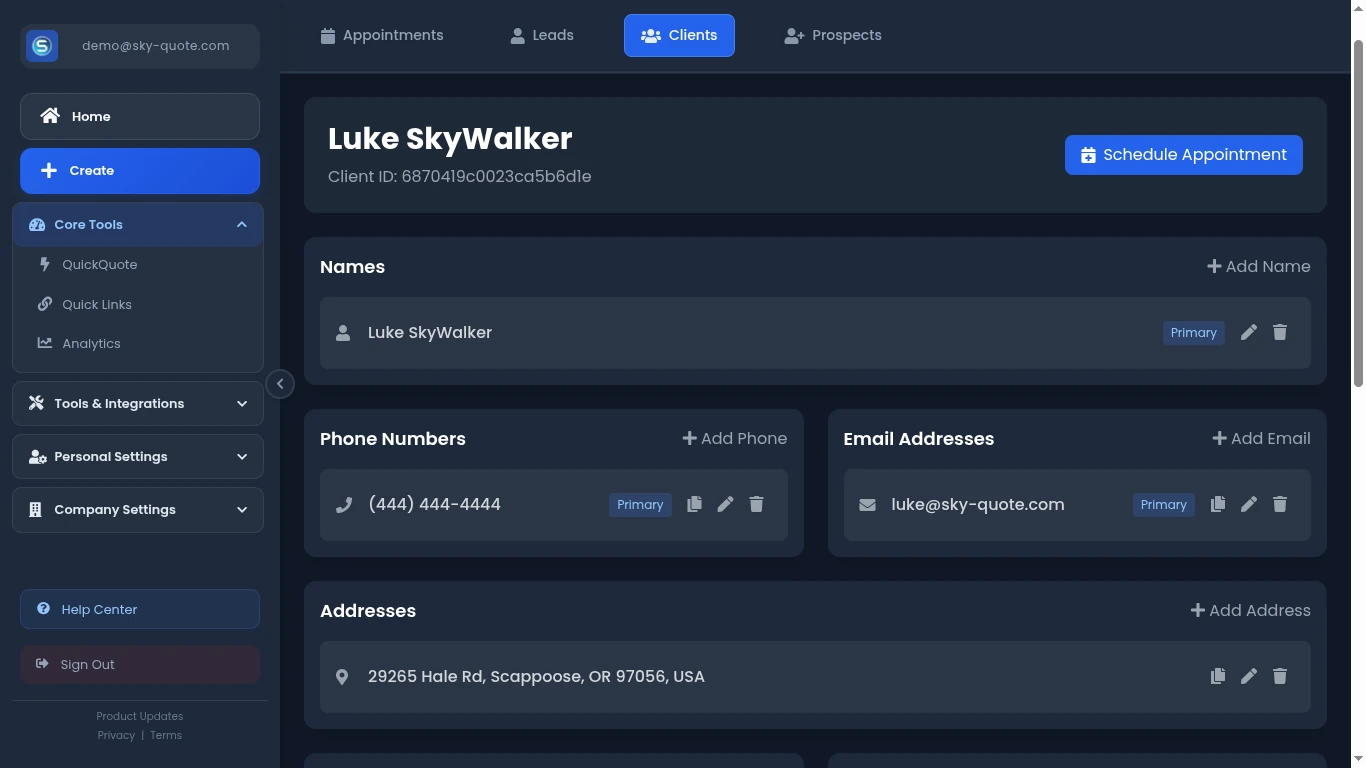Open the Prospects tab

[x=832, y=35]
